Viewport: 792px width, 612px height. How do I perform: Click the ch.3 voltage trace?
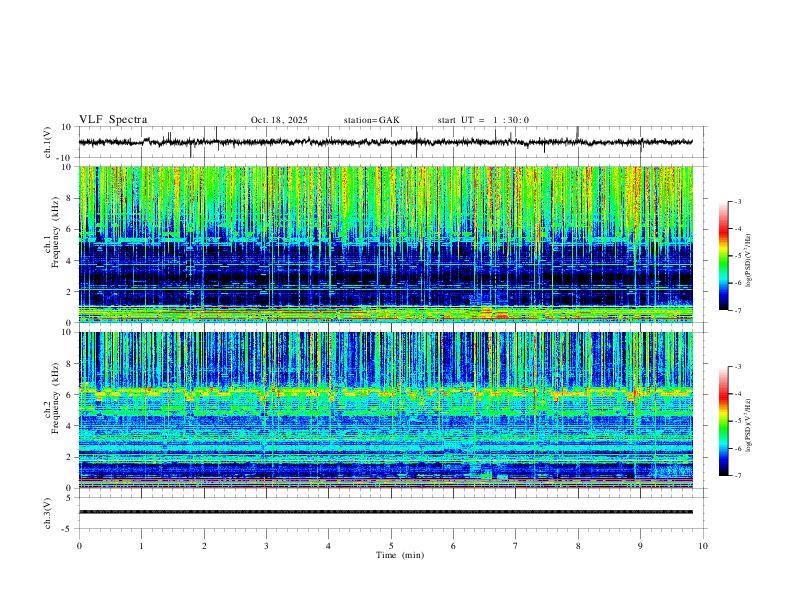(x=385, y=512)
